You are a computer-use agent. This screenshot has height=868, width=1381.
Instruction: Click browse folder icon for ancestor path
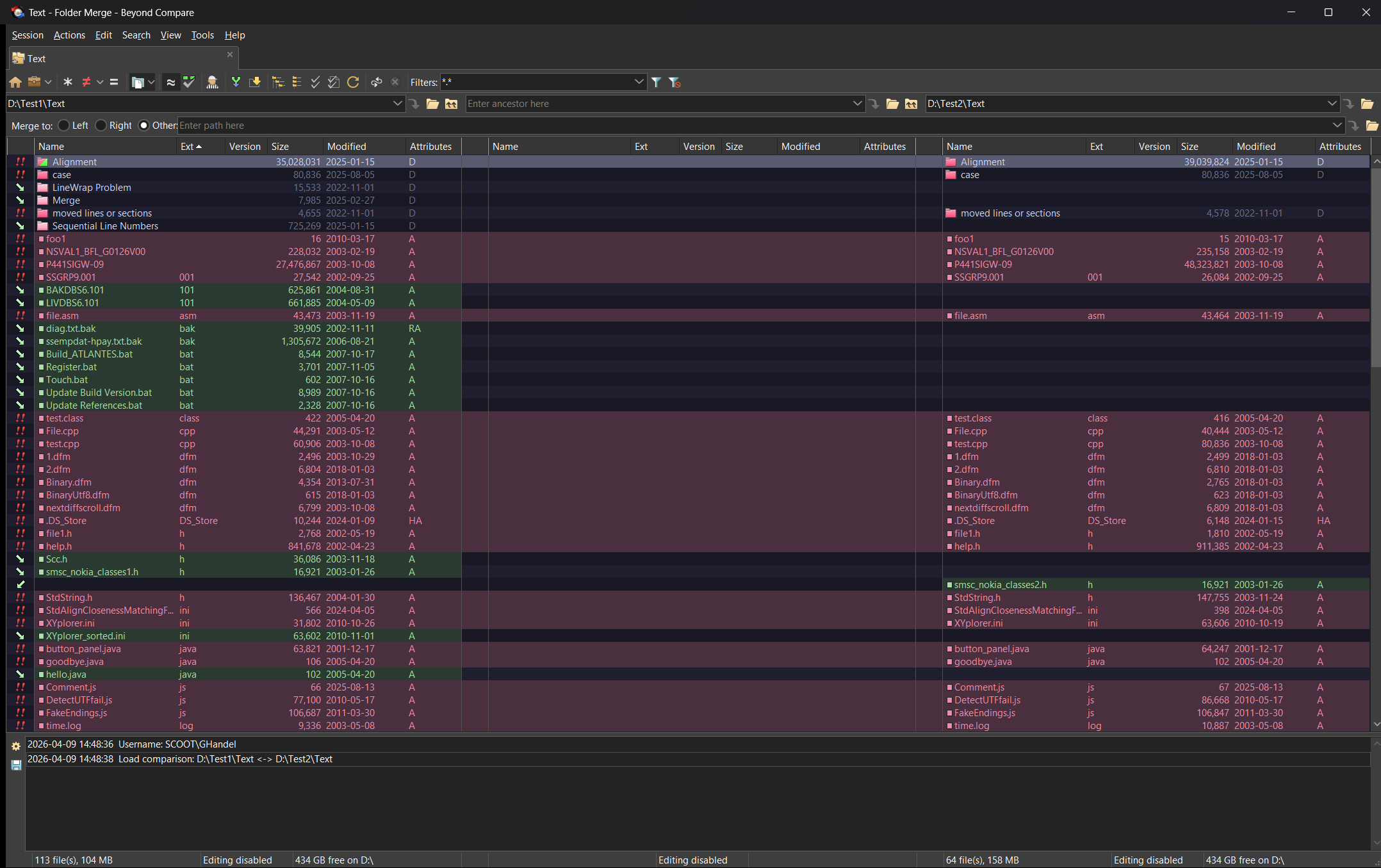pyautogui.click(x=892, y=104)
